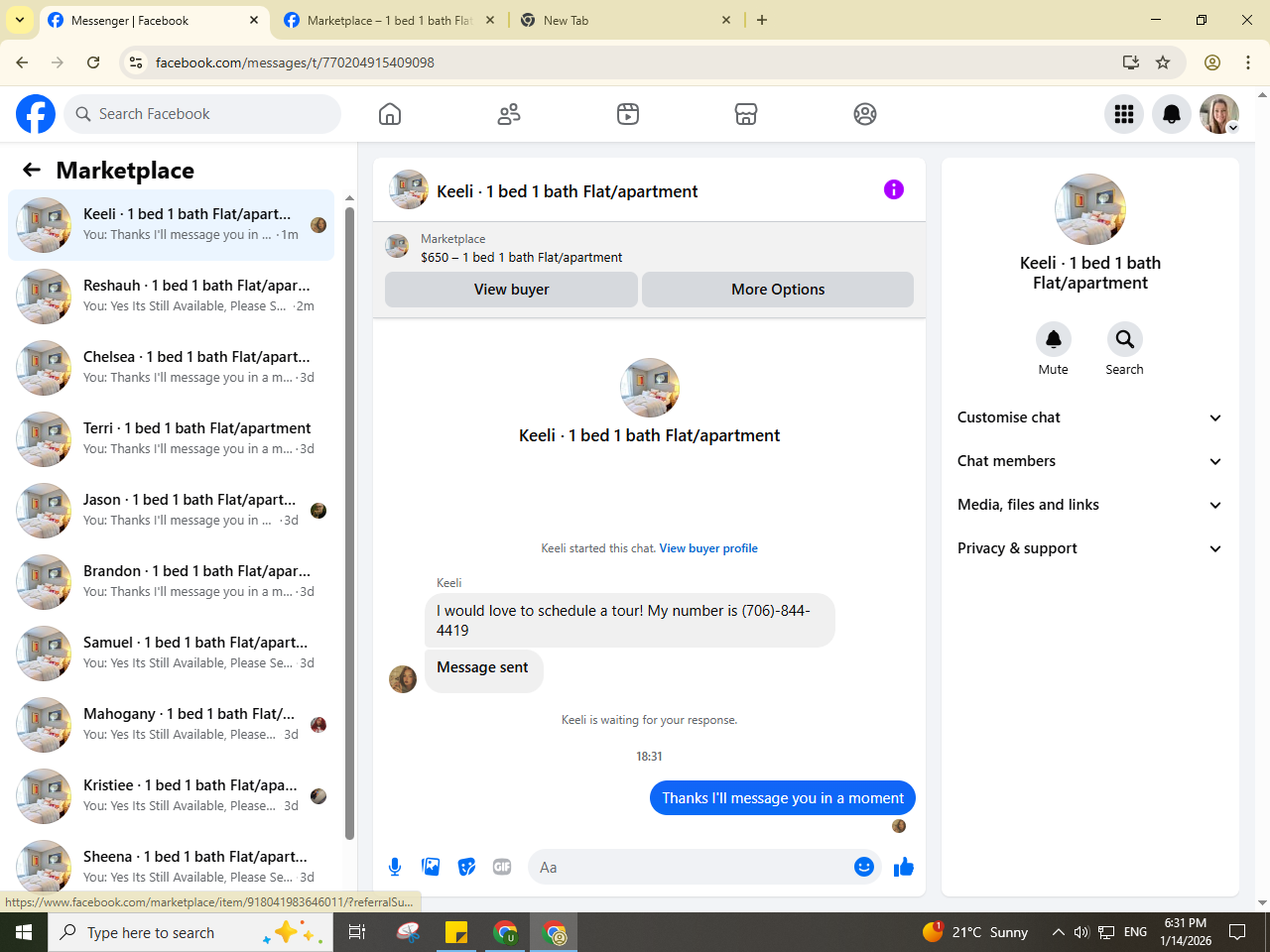
Task: Click Keeli's listing thumbnail in right panel
Action: click(1090, 209)
